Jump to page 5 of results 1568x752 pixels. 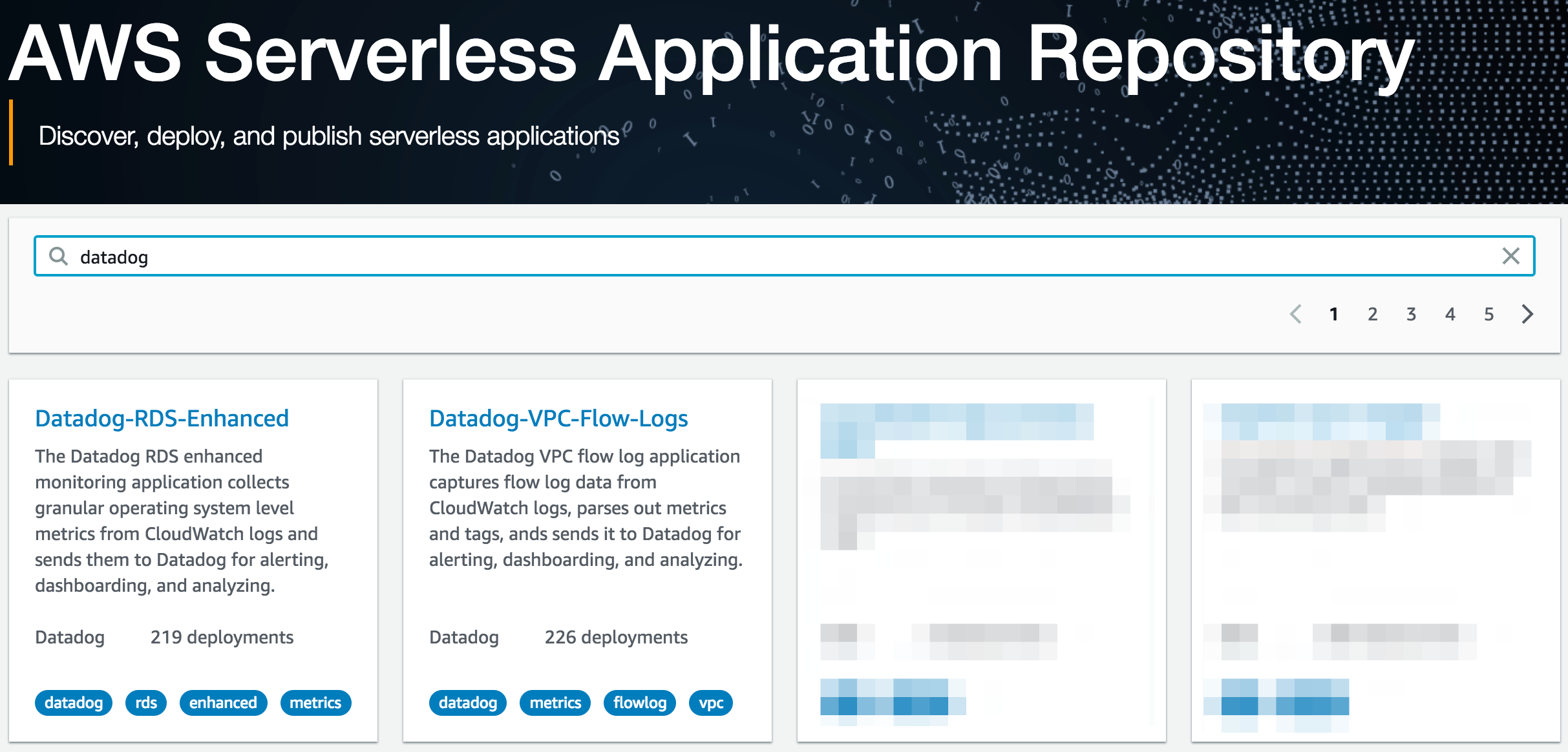click(x=1489, y=315)
